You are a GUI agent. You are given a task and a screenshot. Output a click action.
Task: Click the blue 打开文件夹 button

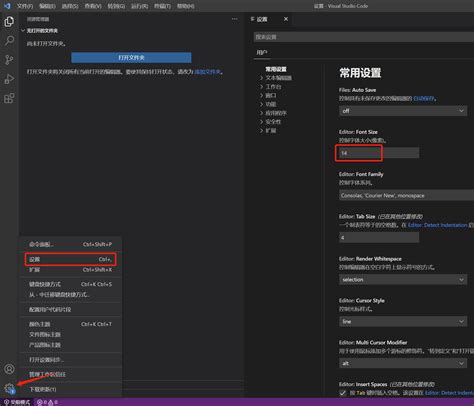tap(131, 58)
